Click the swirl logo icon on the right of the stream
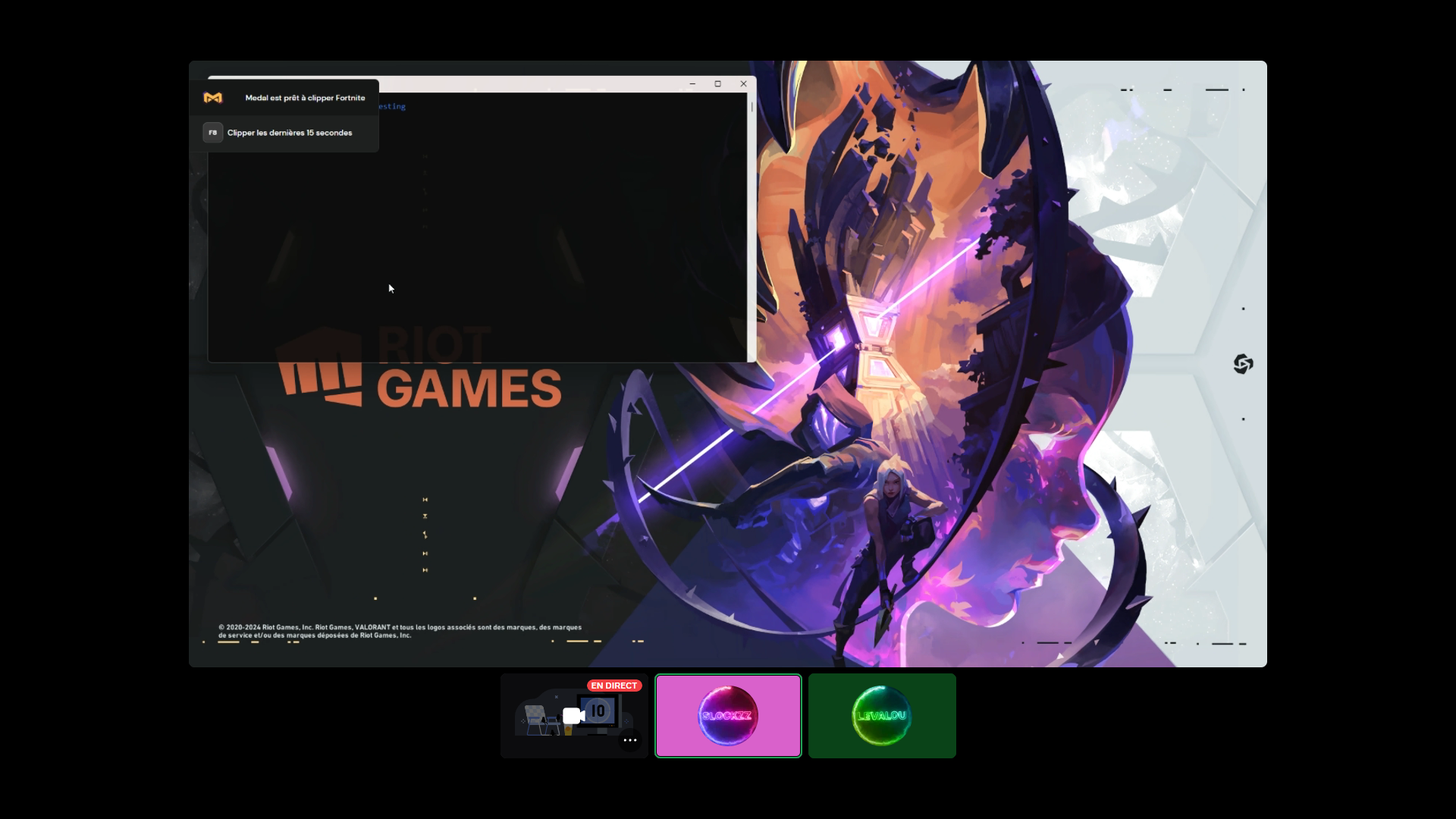1456x819 pixels. pyautogui.click(x=1243, y=364)
